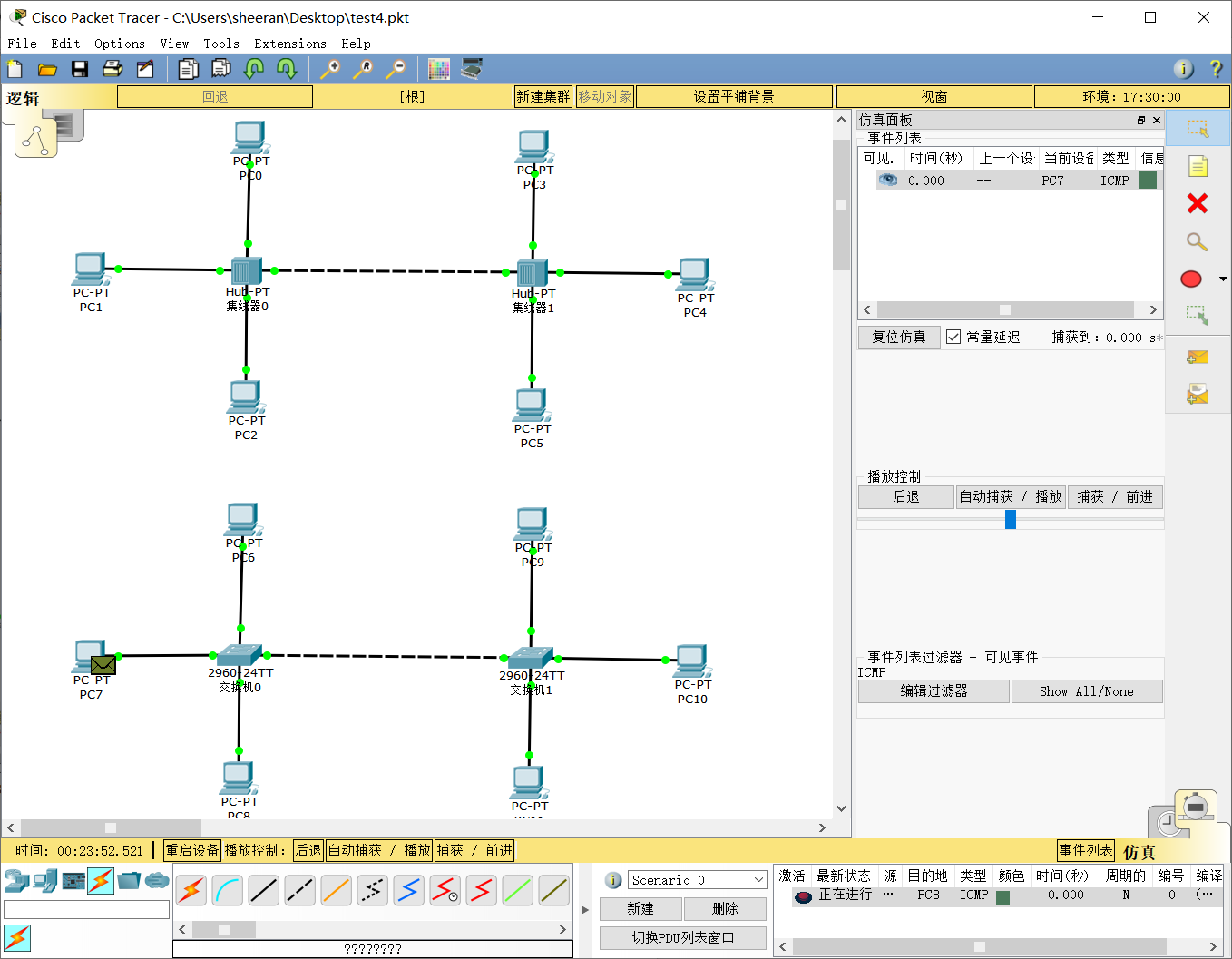Click the device name input field

(86, 909)
